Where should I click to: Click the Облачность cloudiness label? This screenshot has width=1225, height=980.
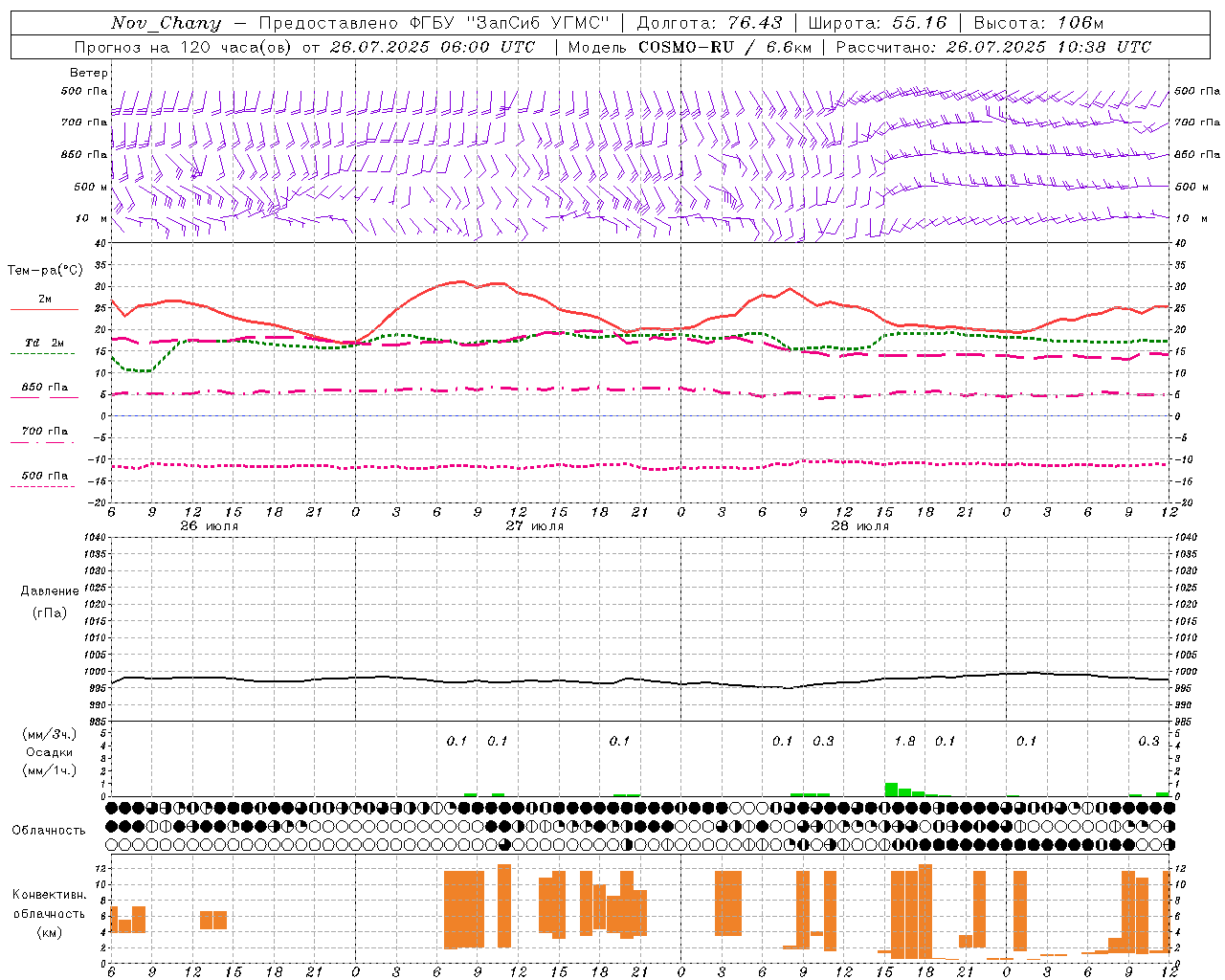[x=49, y=831]
